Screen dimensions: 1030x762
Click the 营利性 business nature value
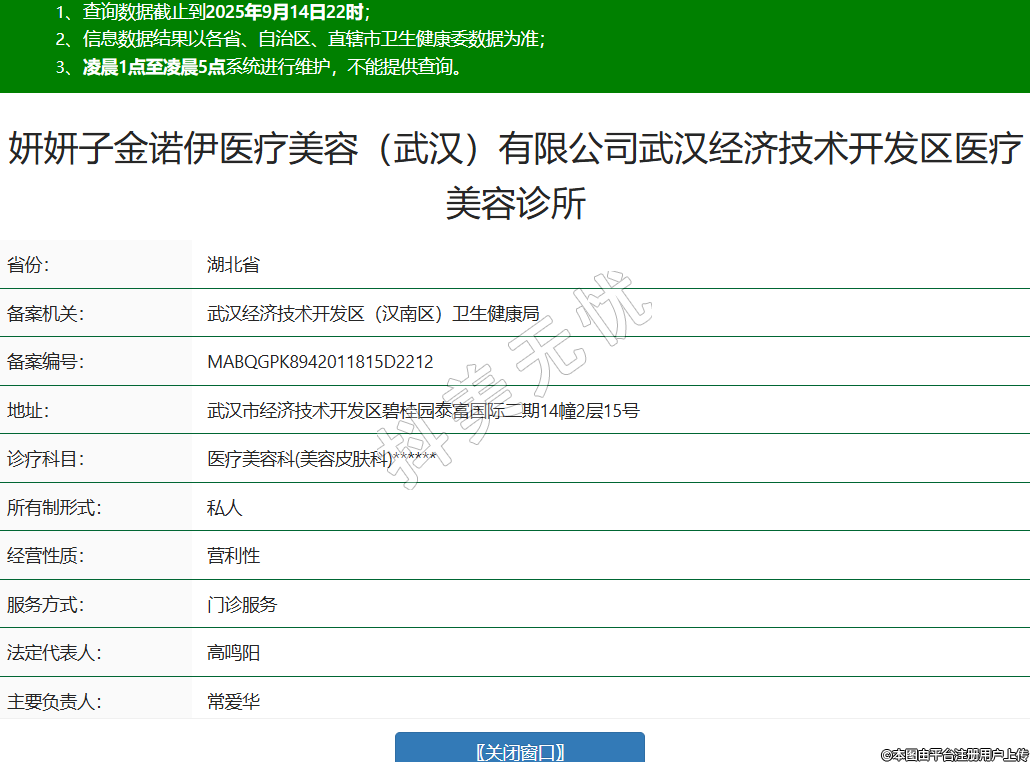tap(233, 556)
